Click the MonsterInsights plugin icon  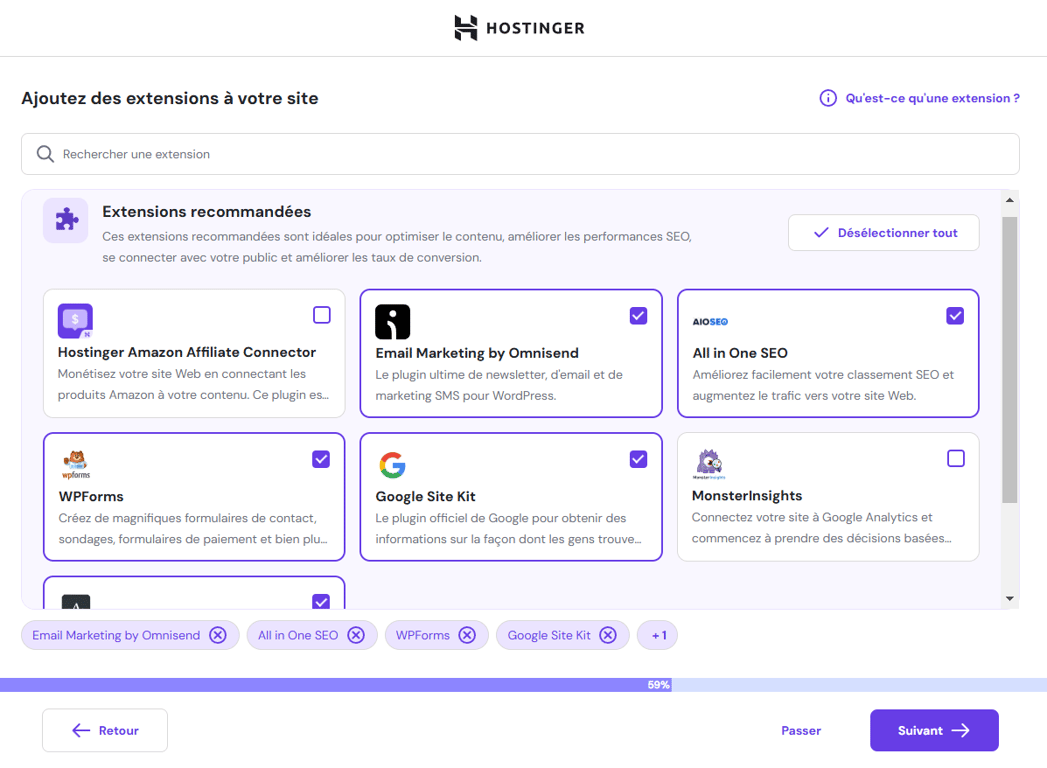(710, 463)
